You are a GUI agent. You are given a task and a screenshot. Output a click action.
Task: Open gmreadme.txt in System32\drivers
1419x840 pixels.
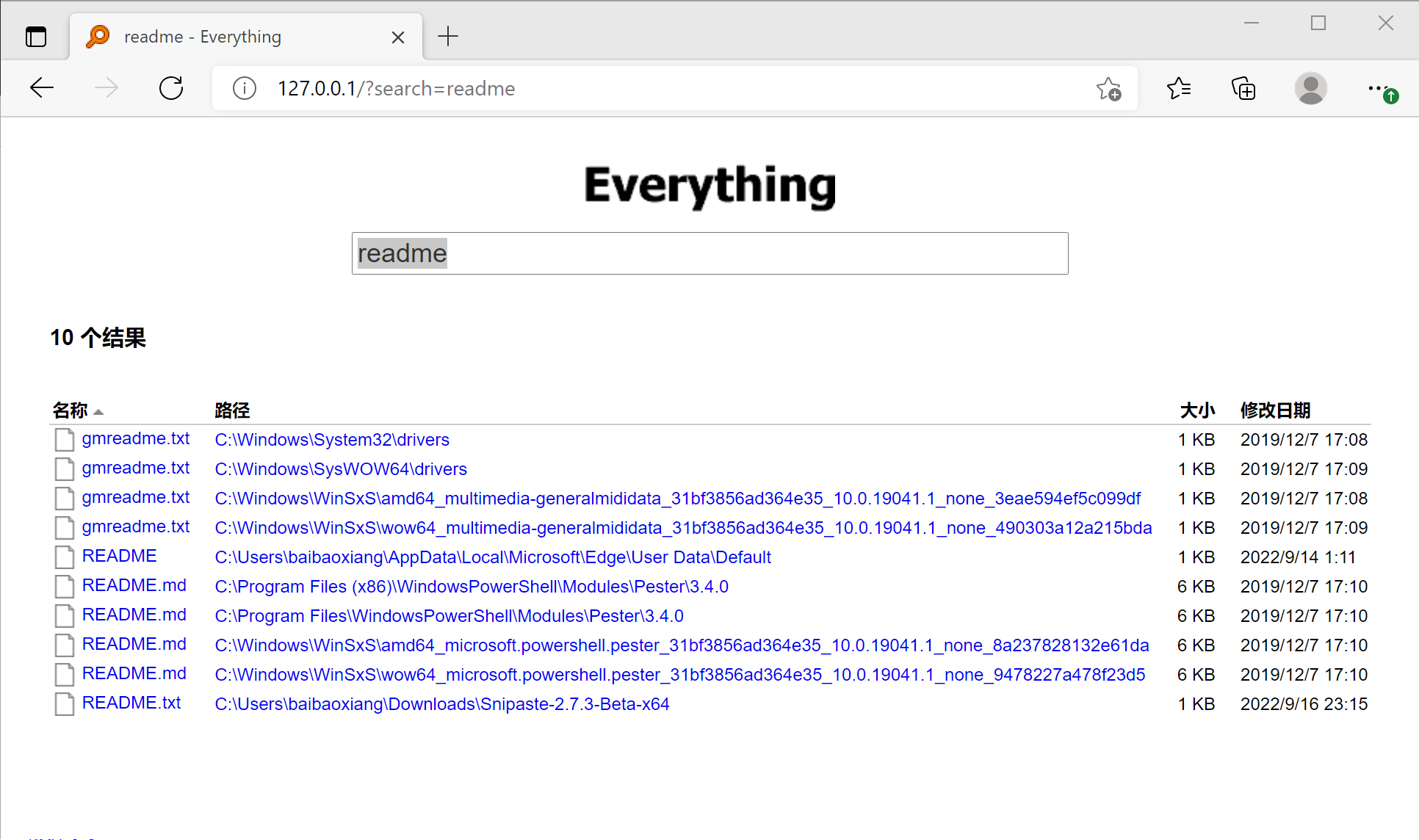136,438
